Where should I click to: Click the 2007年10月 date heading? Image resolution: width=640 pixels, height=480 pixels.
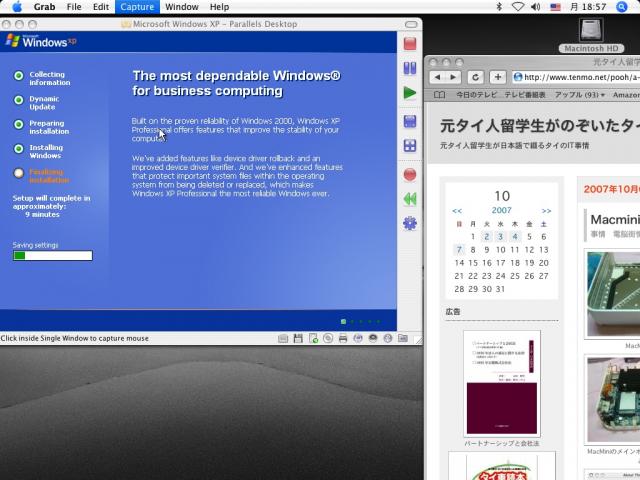coord(611,189)
